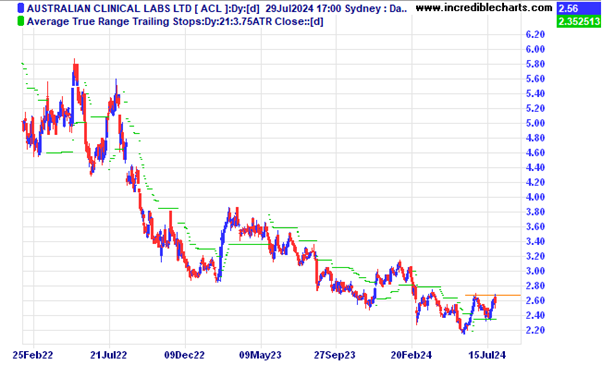Click the 2.20 price axis label
602x365 pixels.
[535, 330]
